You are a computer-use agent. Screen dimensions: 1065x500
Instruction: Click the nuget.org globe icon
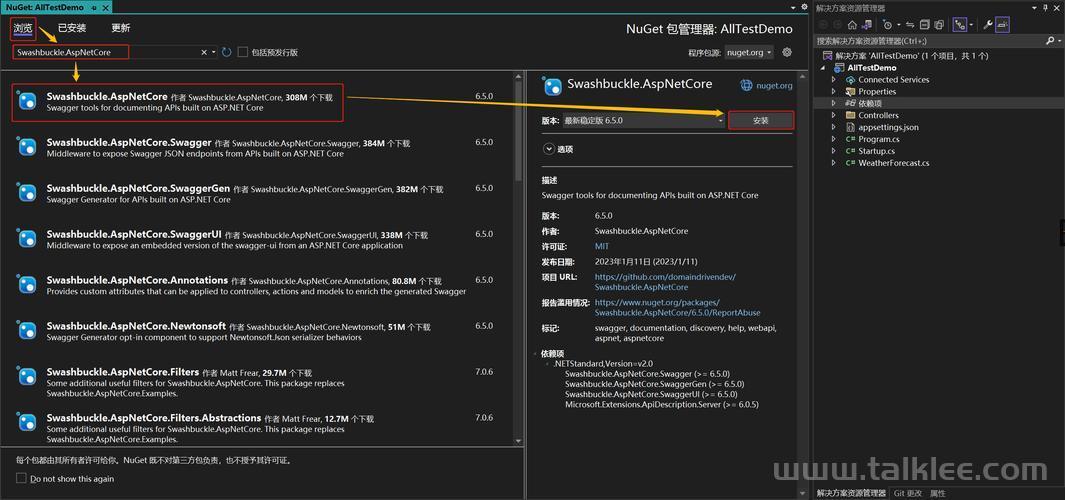pyautogui.click(x=746, y=86)
